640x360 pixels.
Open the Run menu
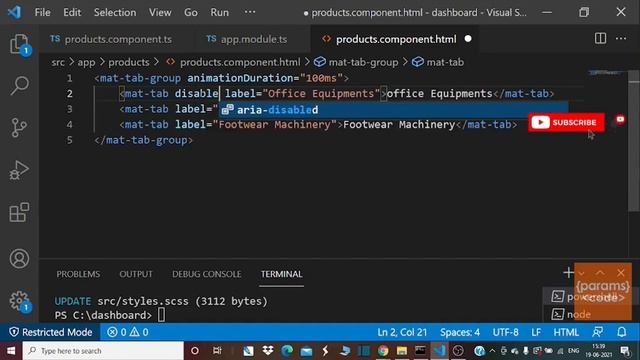220,12
